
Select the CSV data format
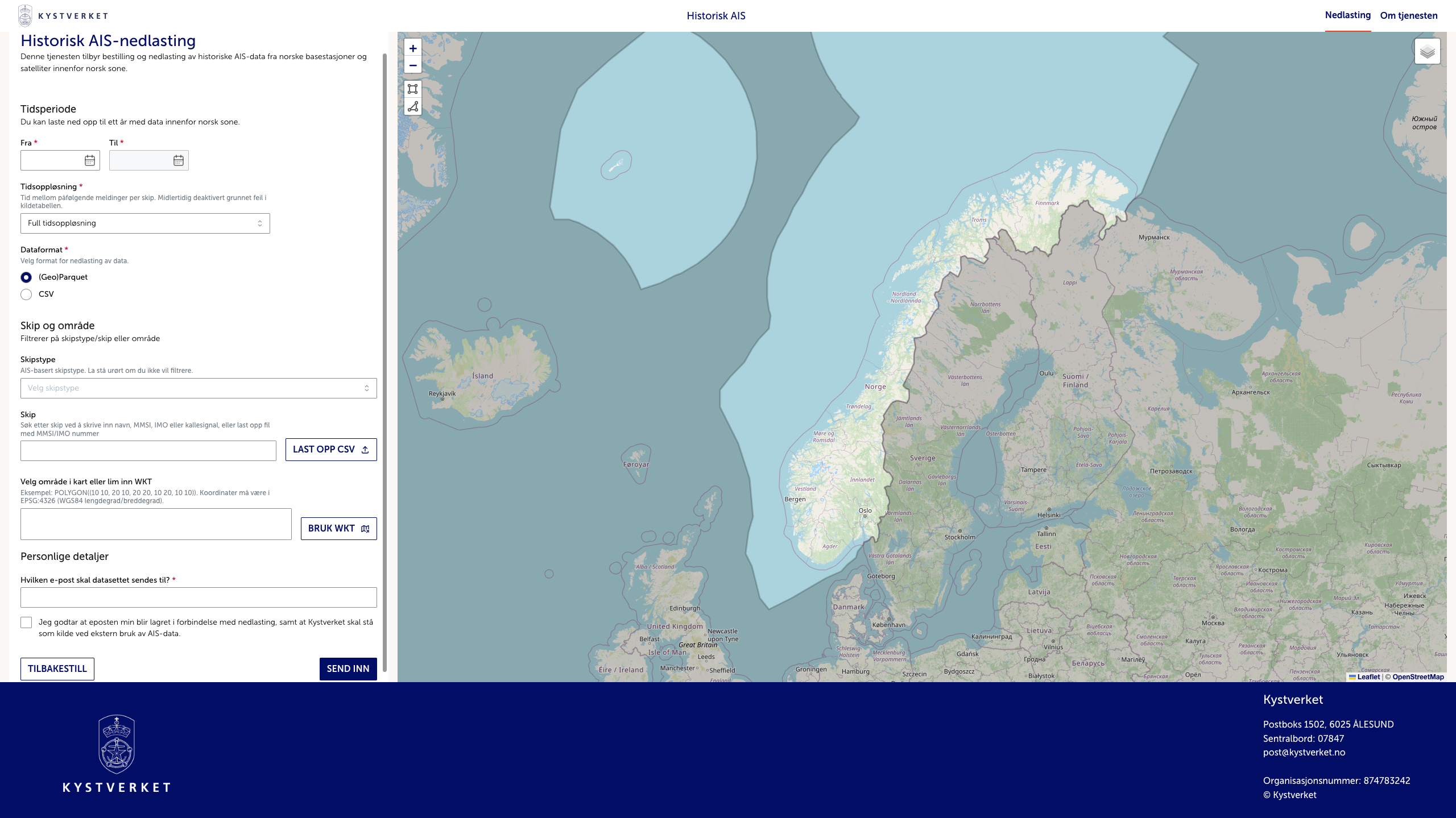[26, 294]
